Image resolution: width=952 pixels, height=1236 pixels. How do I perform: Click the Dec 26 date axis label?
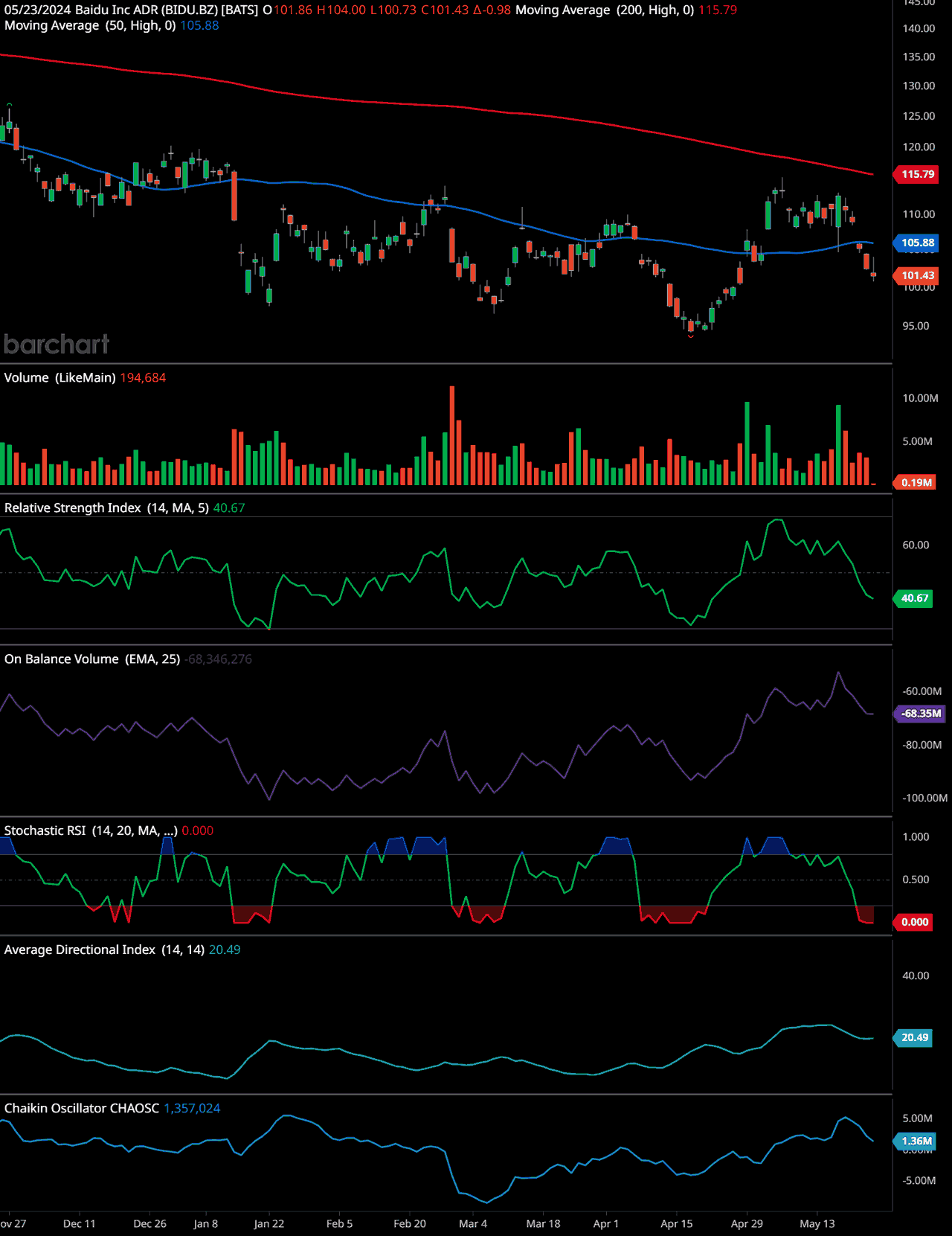click(149, 1224)
